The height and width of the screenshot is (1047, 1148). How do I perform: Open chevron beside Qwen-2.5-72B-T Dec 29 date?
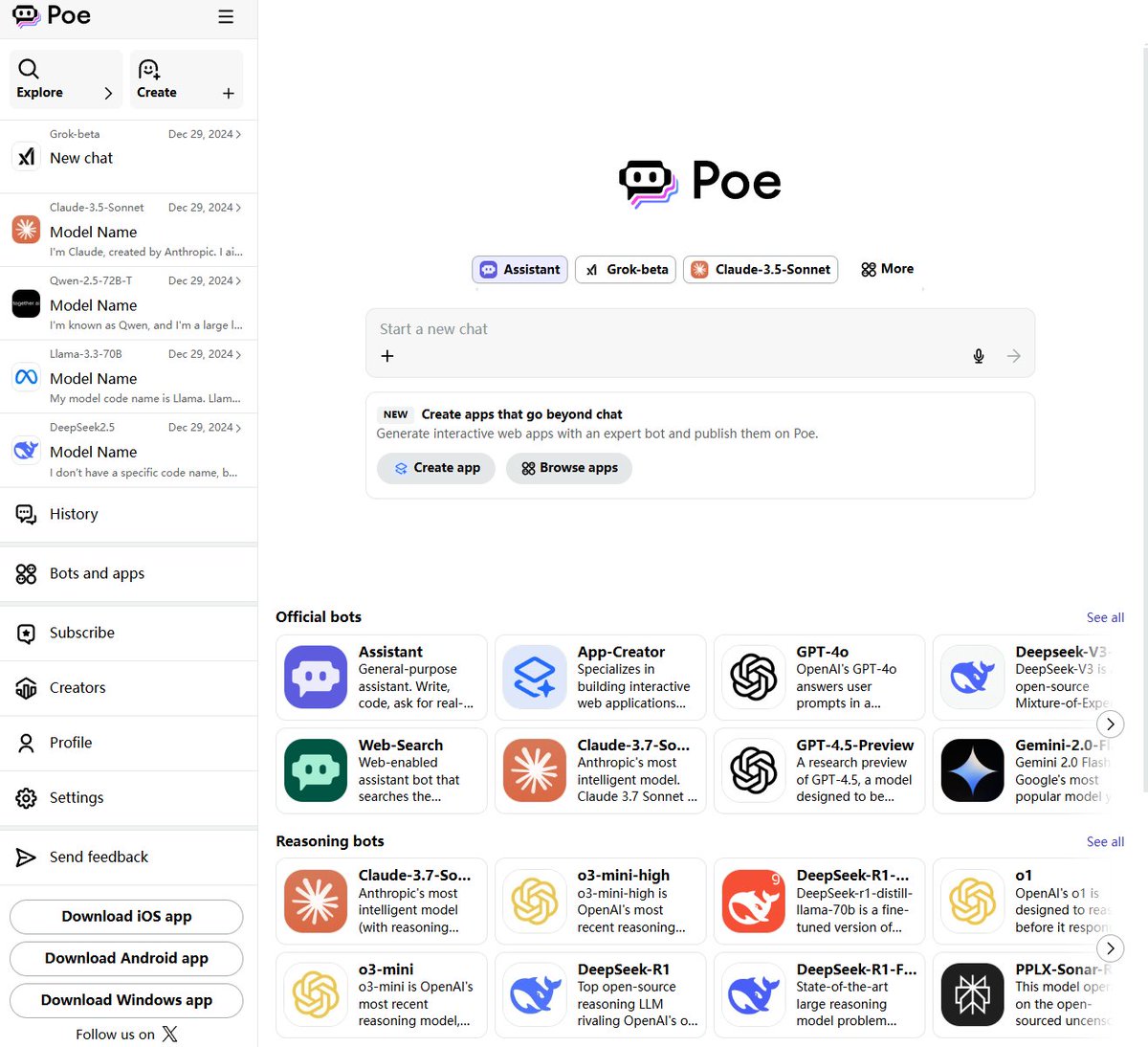tap(238, 280)
